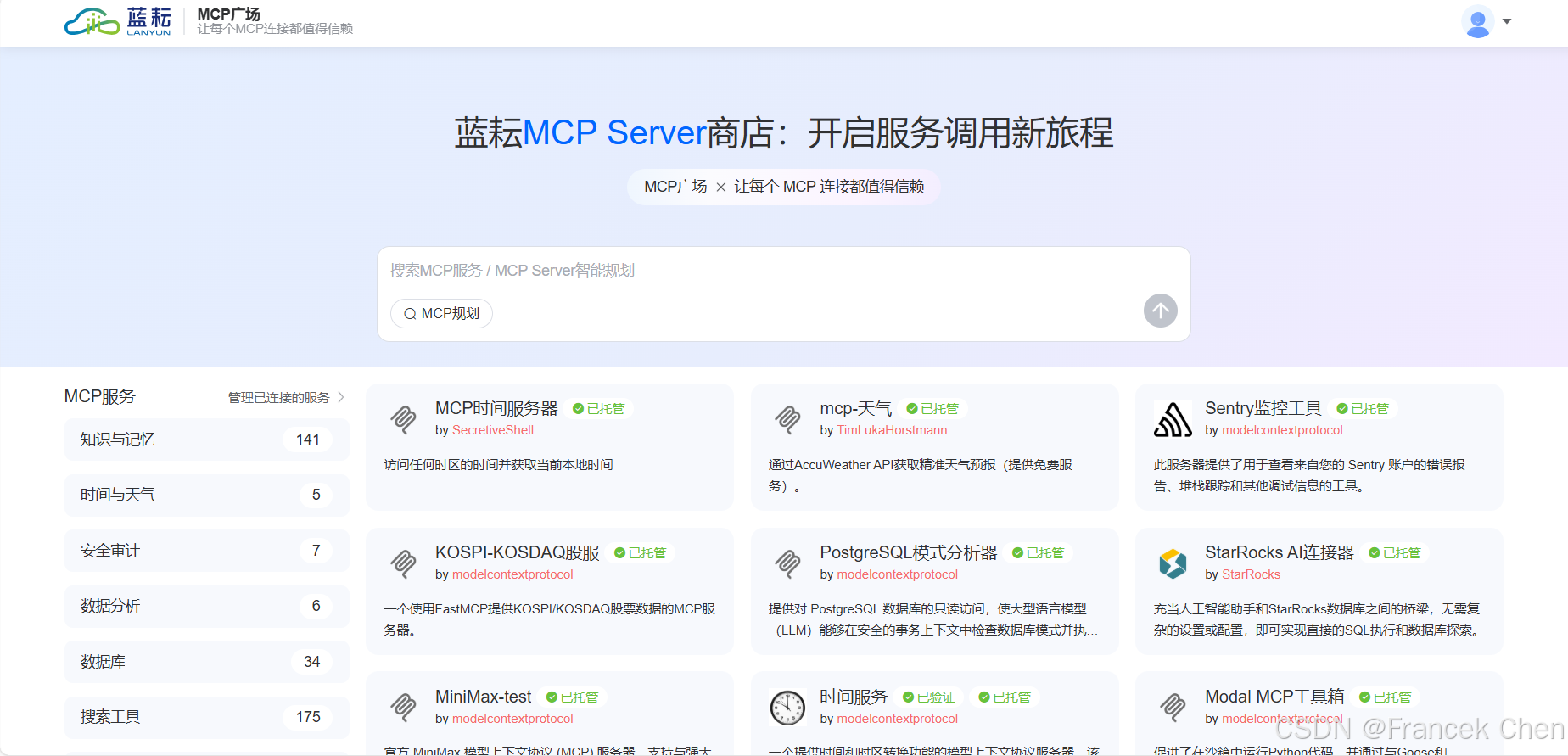The image size is (1568, 756).
Task: Click modelcontextprotocol under Sentry监控工具
Action: 1282,430
